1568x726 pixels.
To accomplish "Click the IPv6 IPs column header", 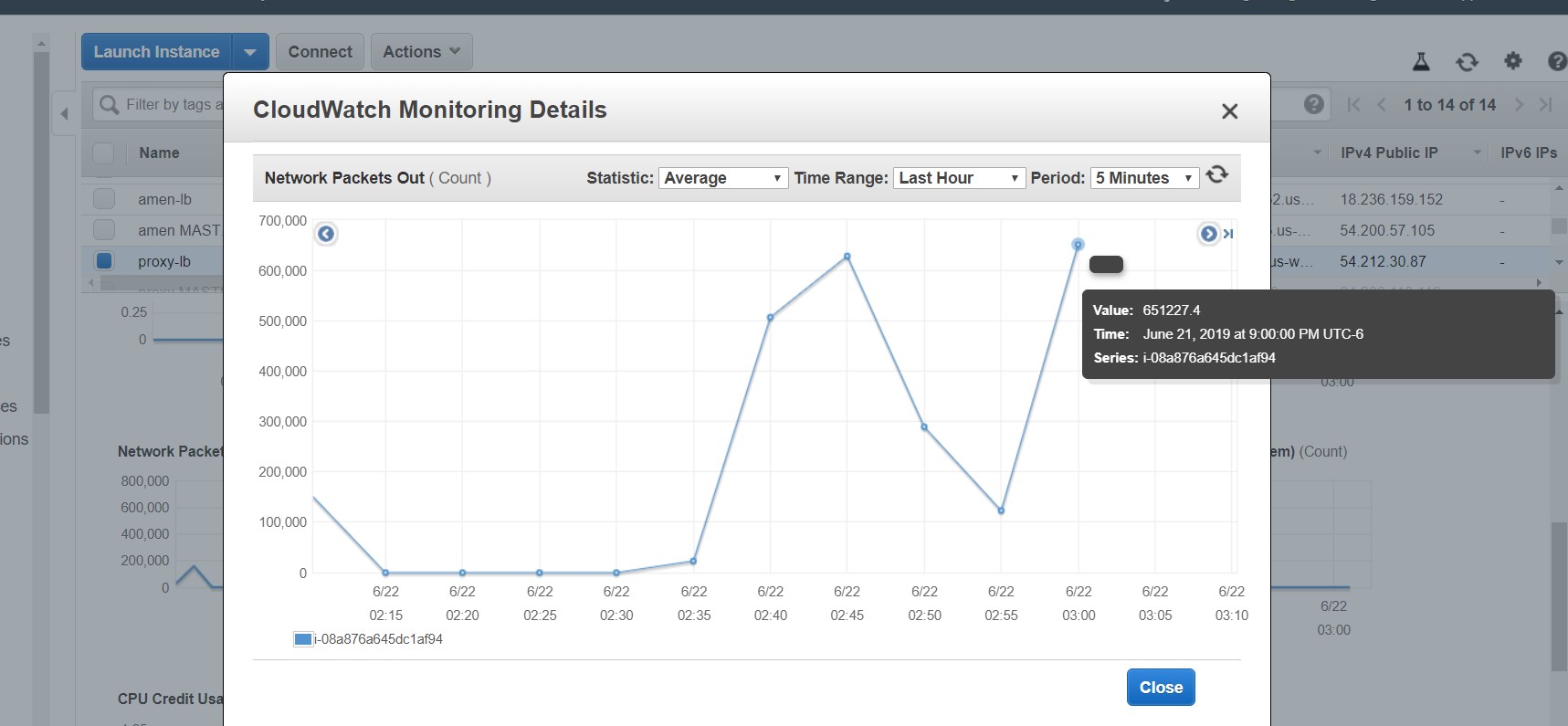I will [x=1529, y=153].
